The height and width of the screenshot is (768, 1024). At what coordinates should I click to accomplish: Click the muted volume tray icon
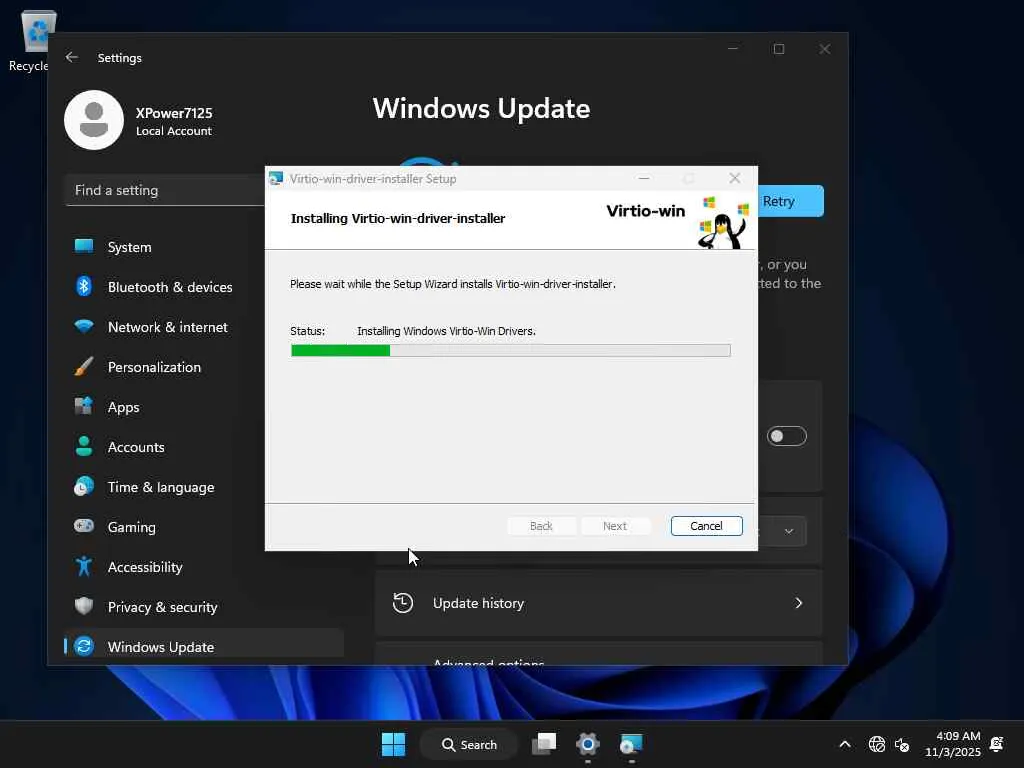pos(903,744)
